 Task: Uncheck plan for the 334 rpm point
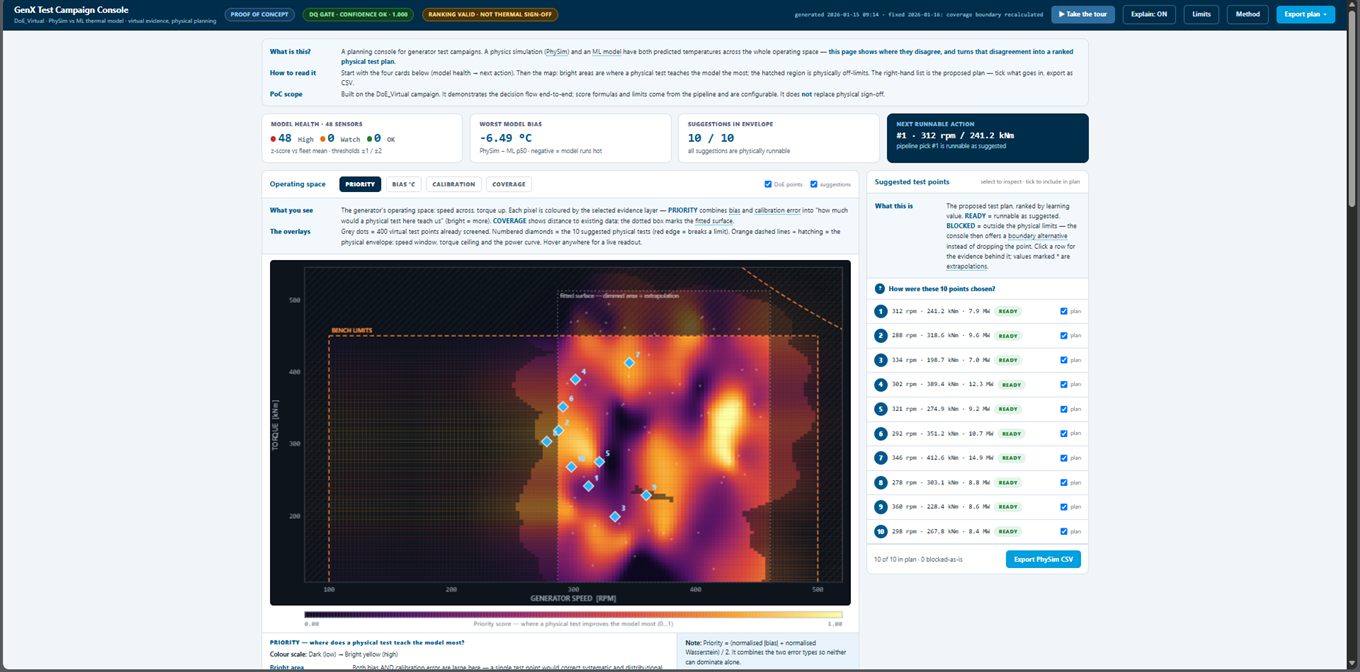pos(1063,360)
